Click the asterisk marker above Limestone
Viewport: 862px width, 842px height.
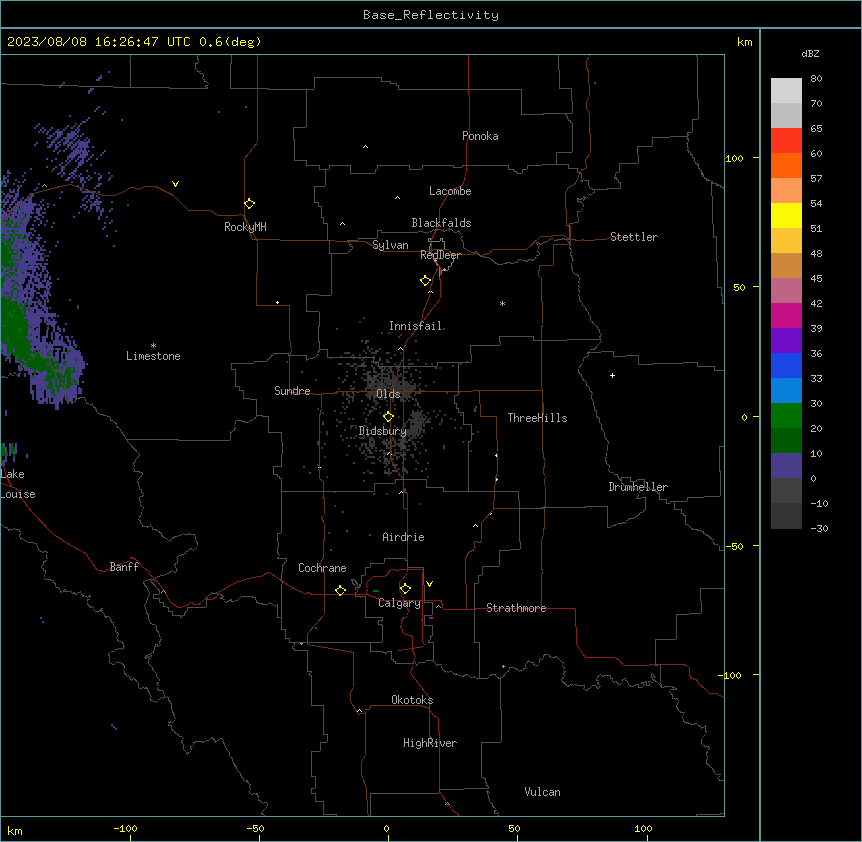[153, 346]
